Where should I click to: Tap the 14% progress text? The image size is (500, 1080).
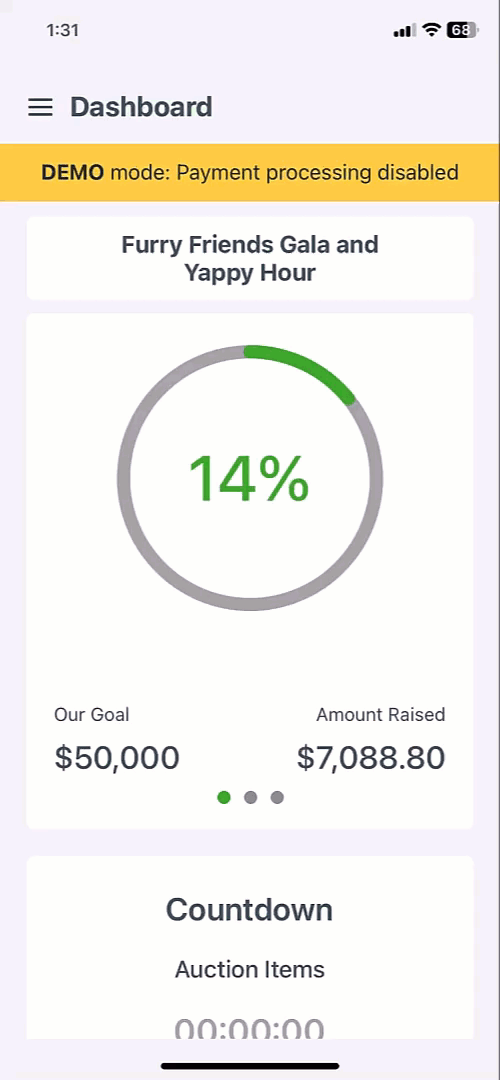[249, 479]
